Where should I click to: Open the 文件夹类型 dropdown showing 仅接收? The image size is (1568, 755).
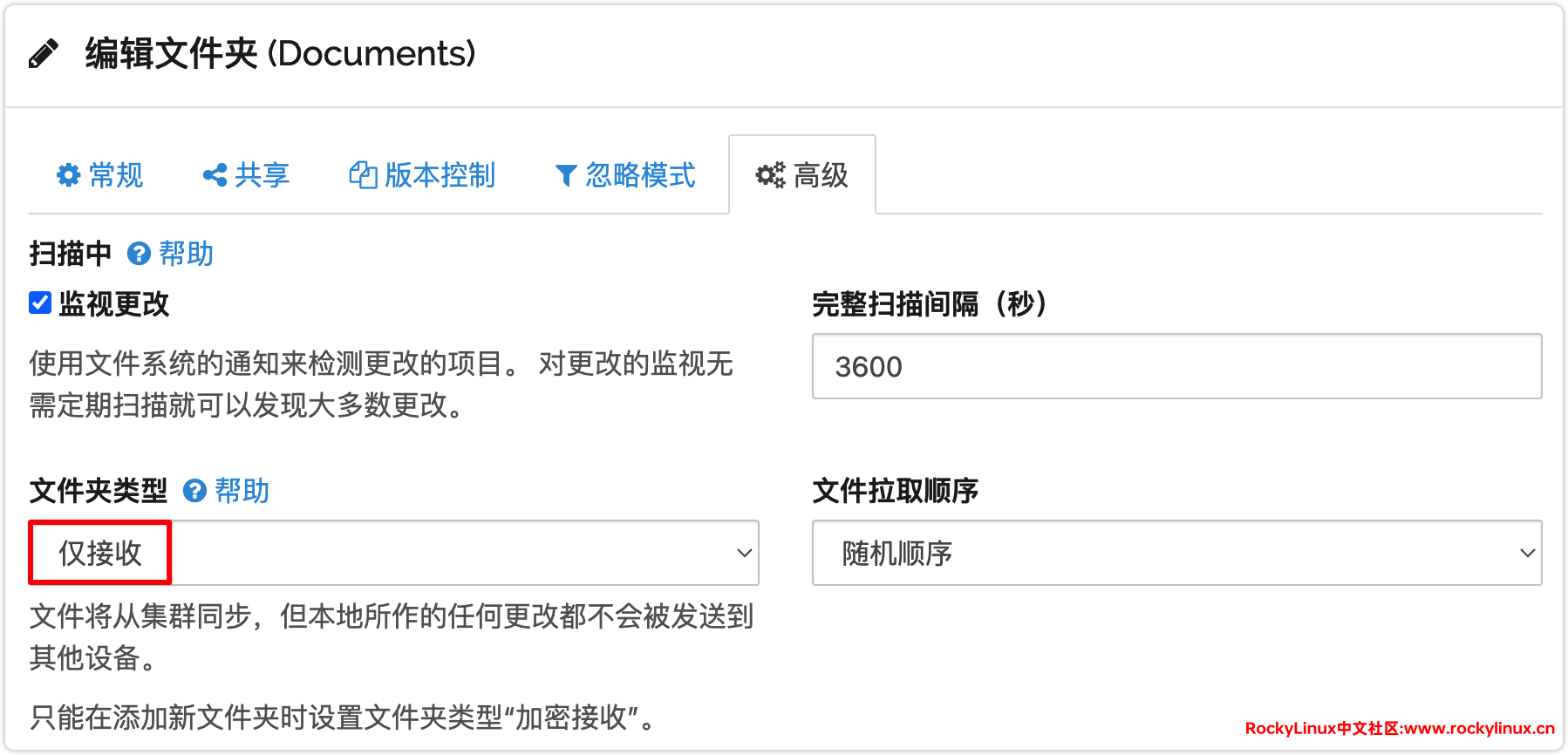[x=393, y=553]
